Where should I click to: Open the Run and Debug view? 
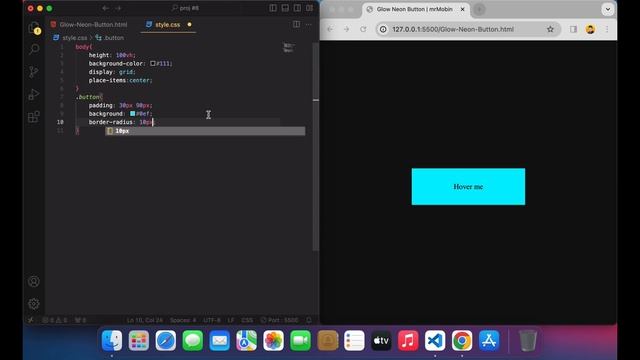[x=34, y=94]
